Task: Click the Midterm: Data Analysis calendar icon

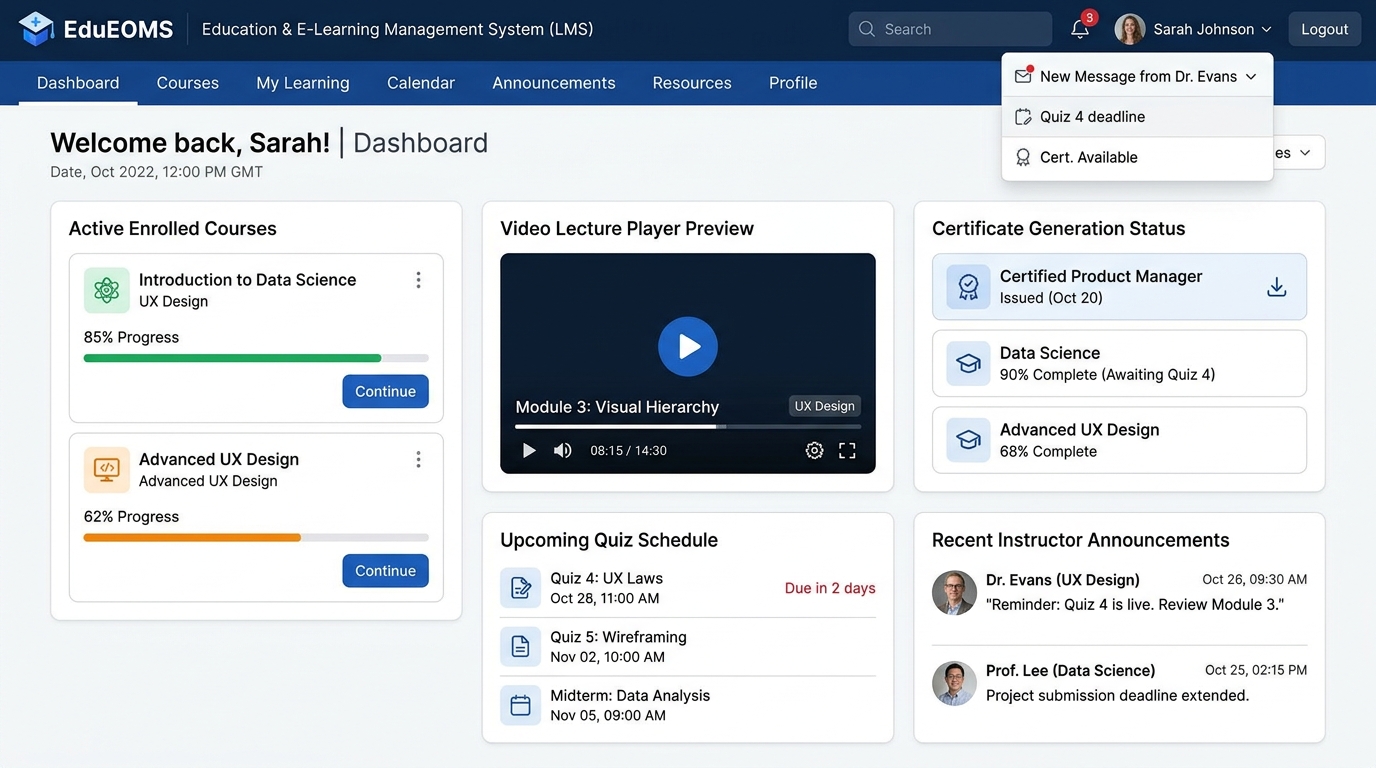Action: (x=520, y=705)
